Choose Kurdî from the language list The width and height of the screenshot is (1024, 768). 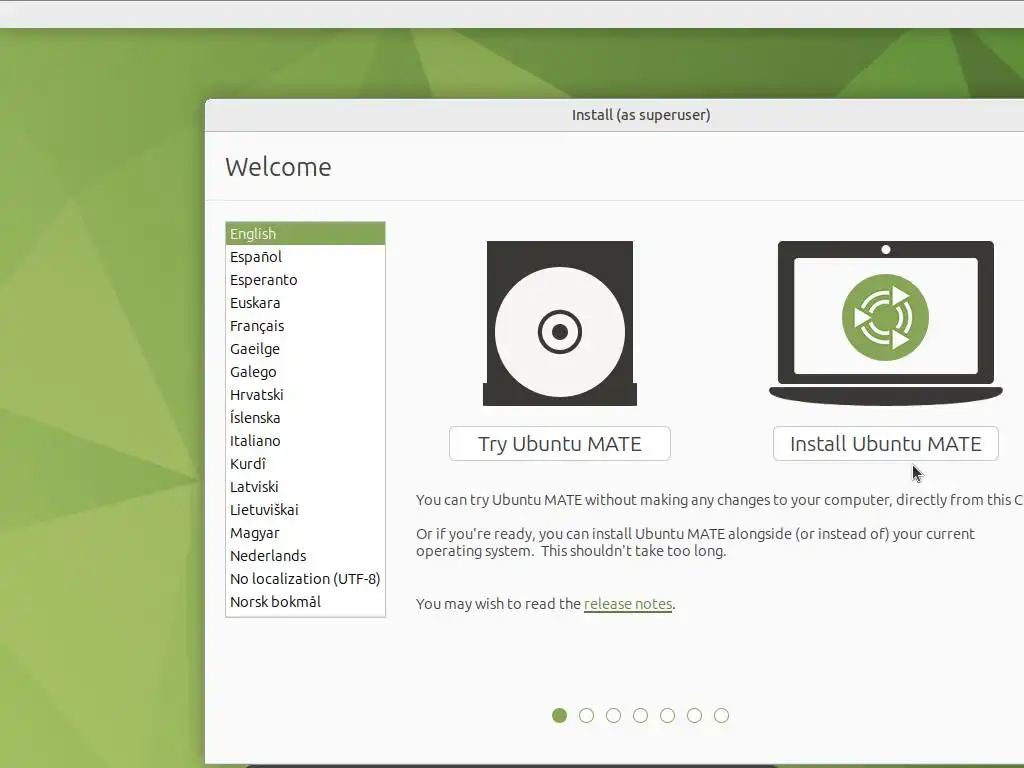tap(305, 464)
